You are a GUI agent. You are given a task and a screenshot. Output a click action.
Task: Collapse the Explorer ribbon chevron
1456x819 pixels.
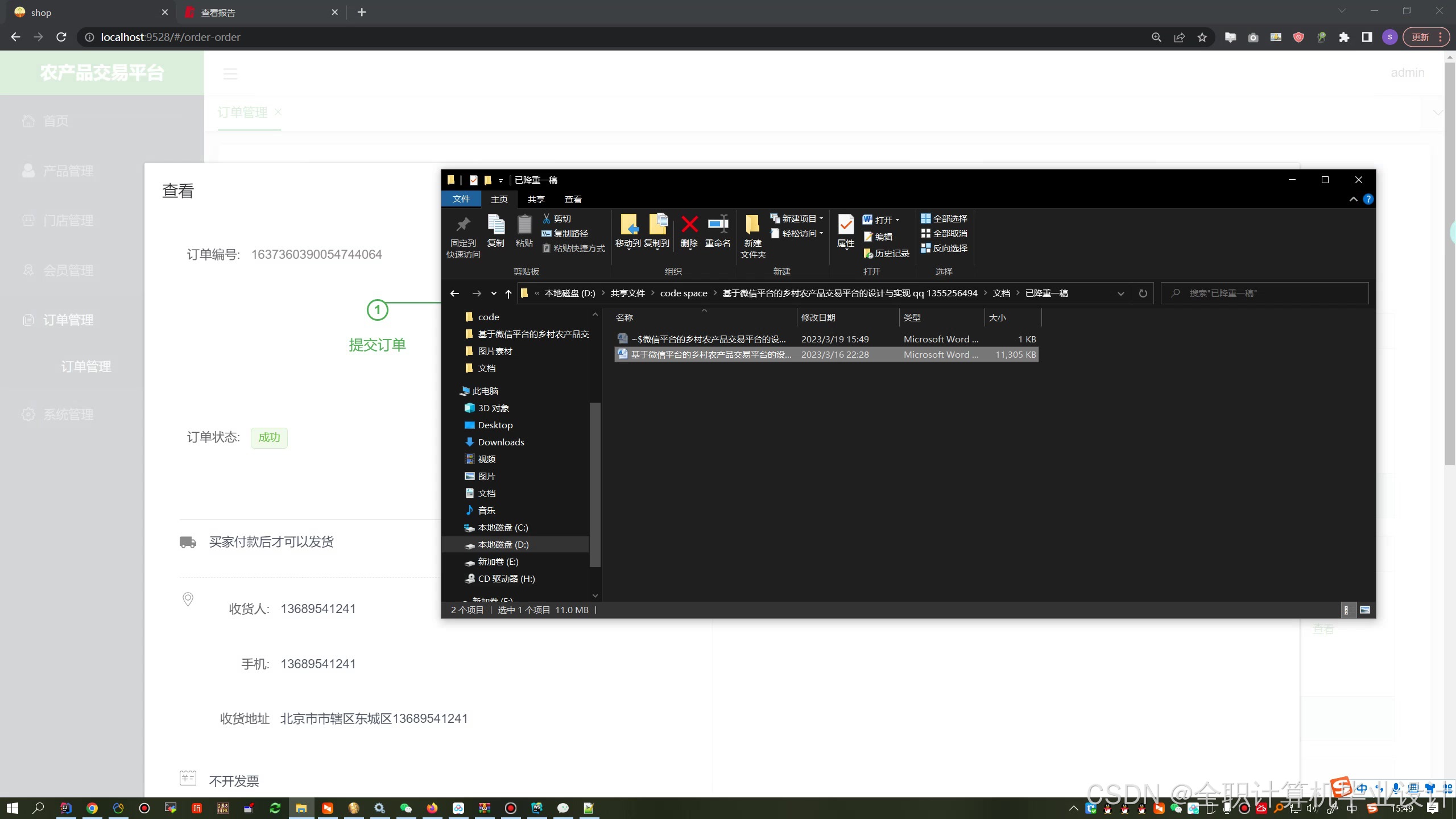click(x=1353, y=199)
